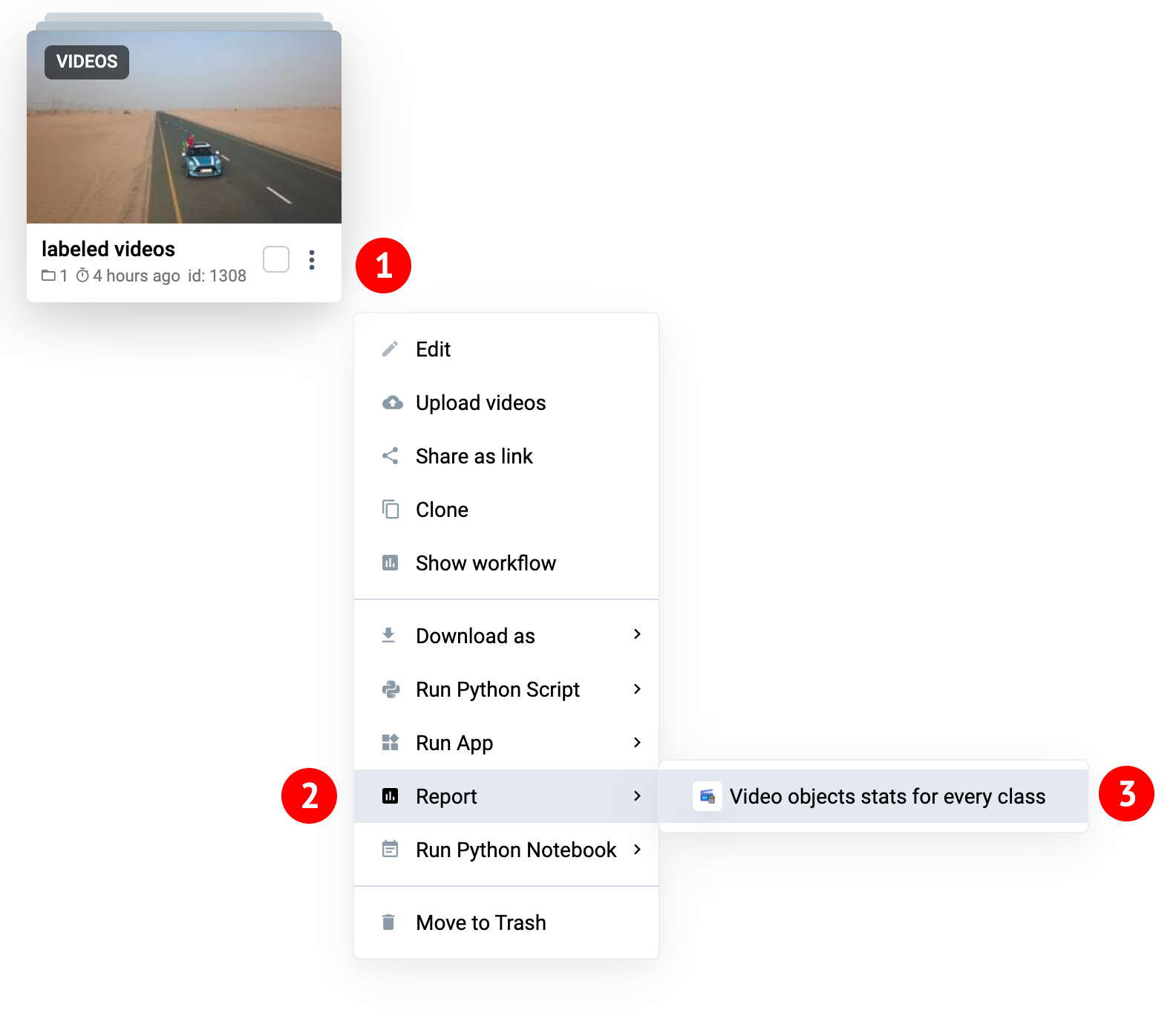Click the Python logo icon

(391, 689)
